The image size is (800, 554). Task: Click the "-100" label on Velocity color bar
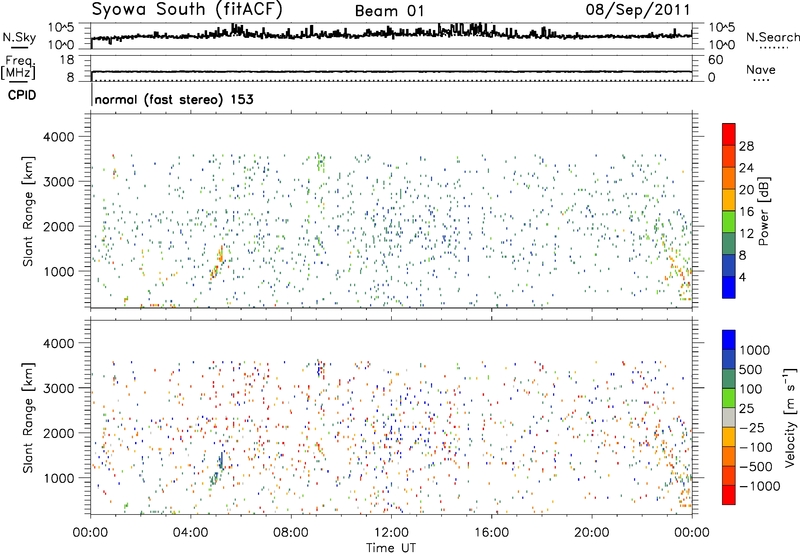coord(756,447)
